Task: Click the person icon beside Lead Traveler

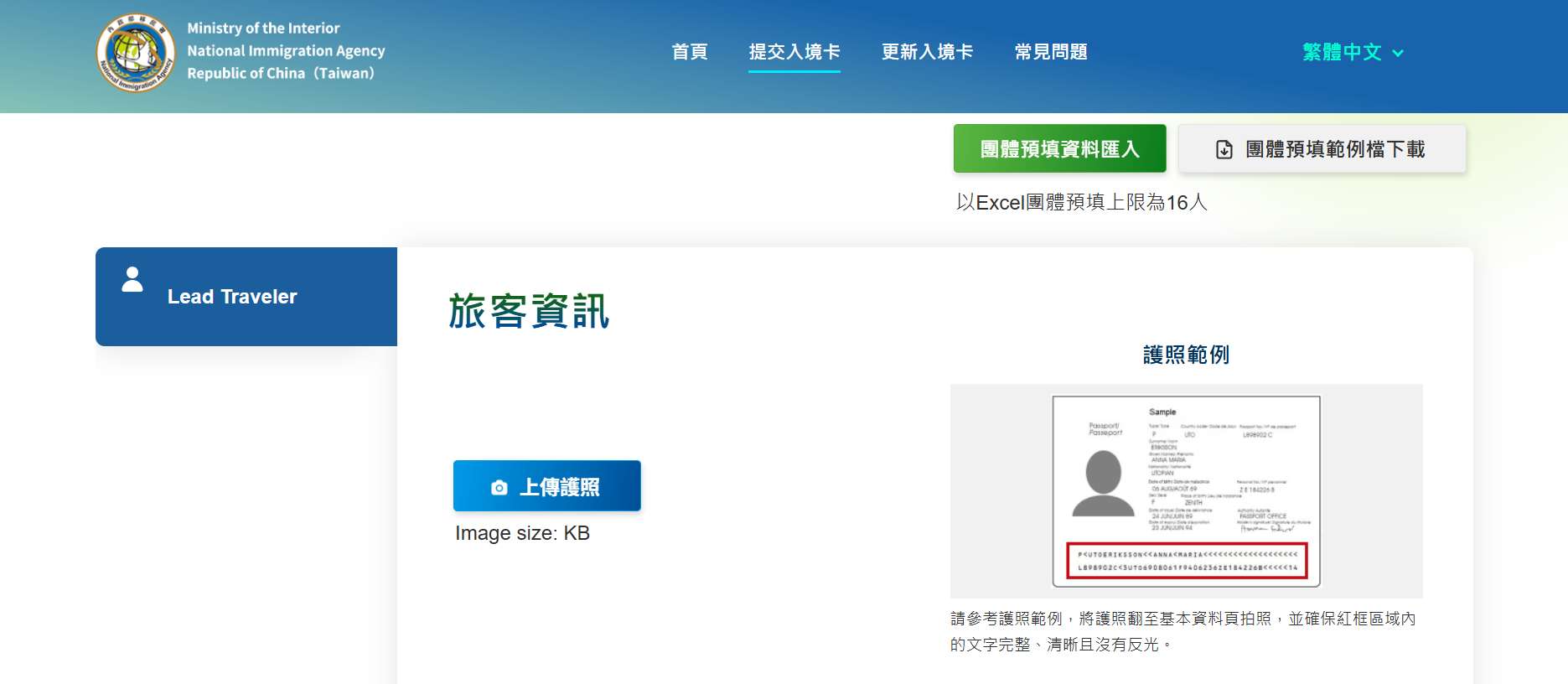Action: 132,279
